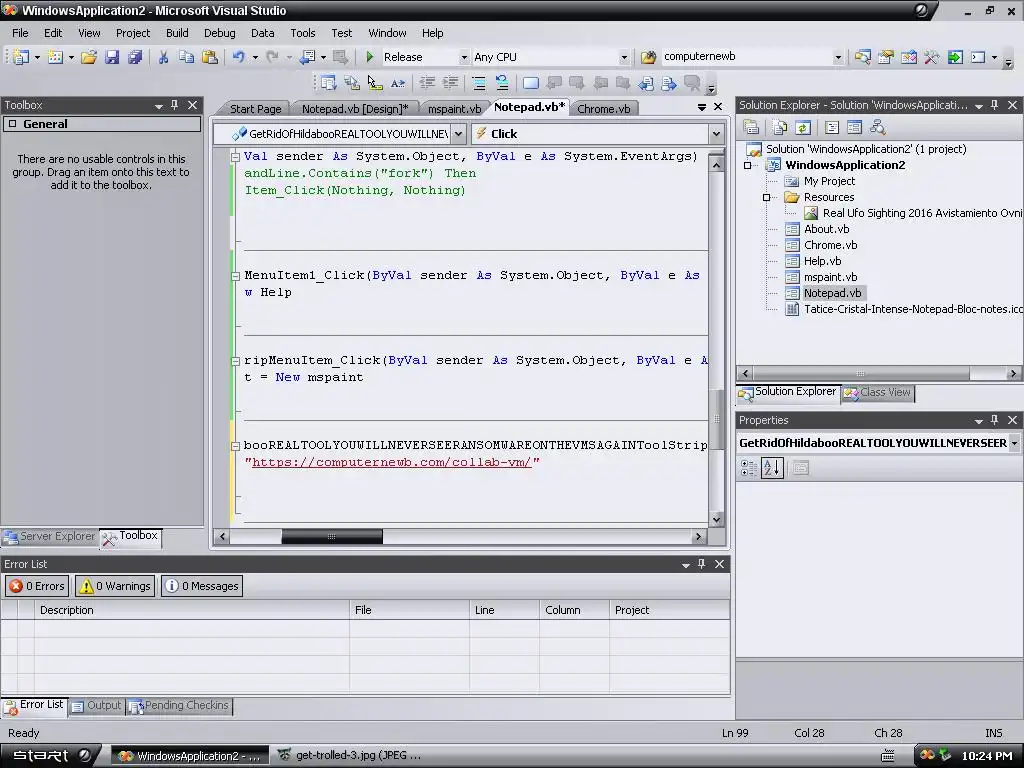Start debugging with the green play icon
Screen dimensions: 1024x768
coord(370,57)
